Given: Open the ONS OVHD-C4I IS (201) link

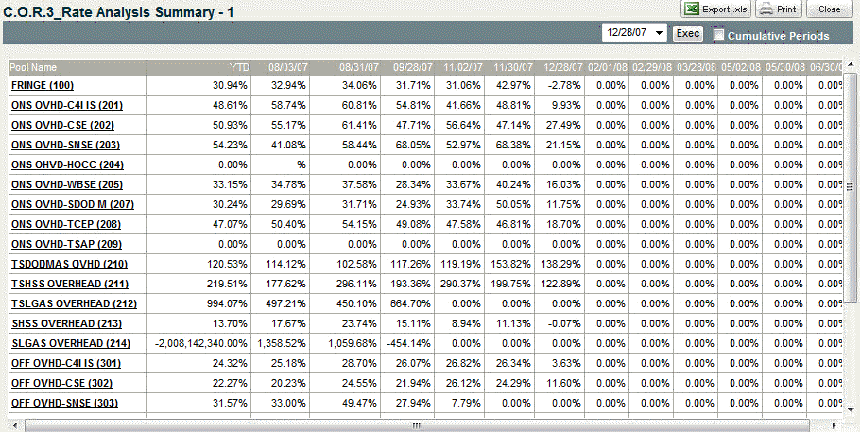Looking at the screenshot, I should 66,105.
